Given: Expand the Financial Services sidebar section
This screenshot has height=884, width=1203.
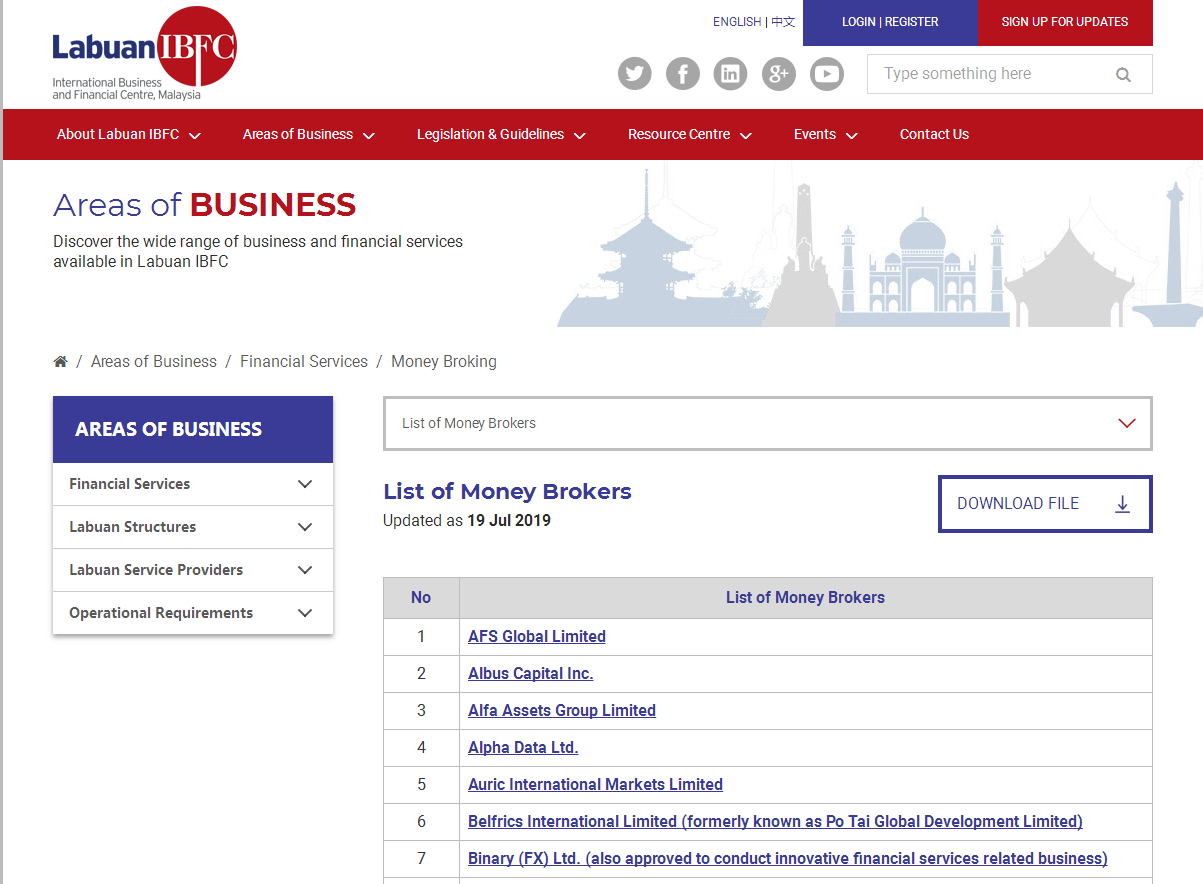Looking at the screenshot, I should 192,484.
